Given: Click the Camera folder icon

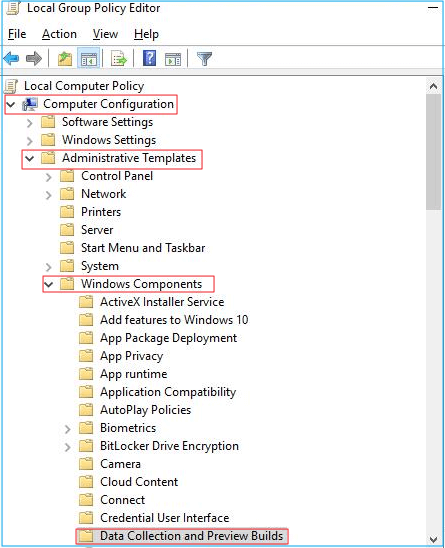Looking at the screenshot, I should click(x=86, y=464).
